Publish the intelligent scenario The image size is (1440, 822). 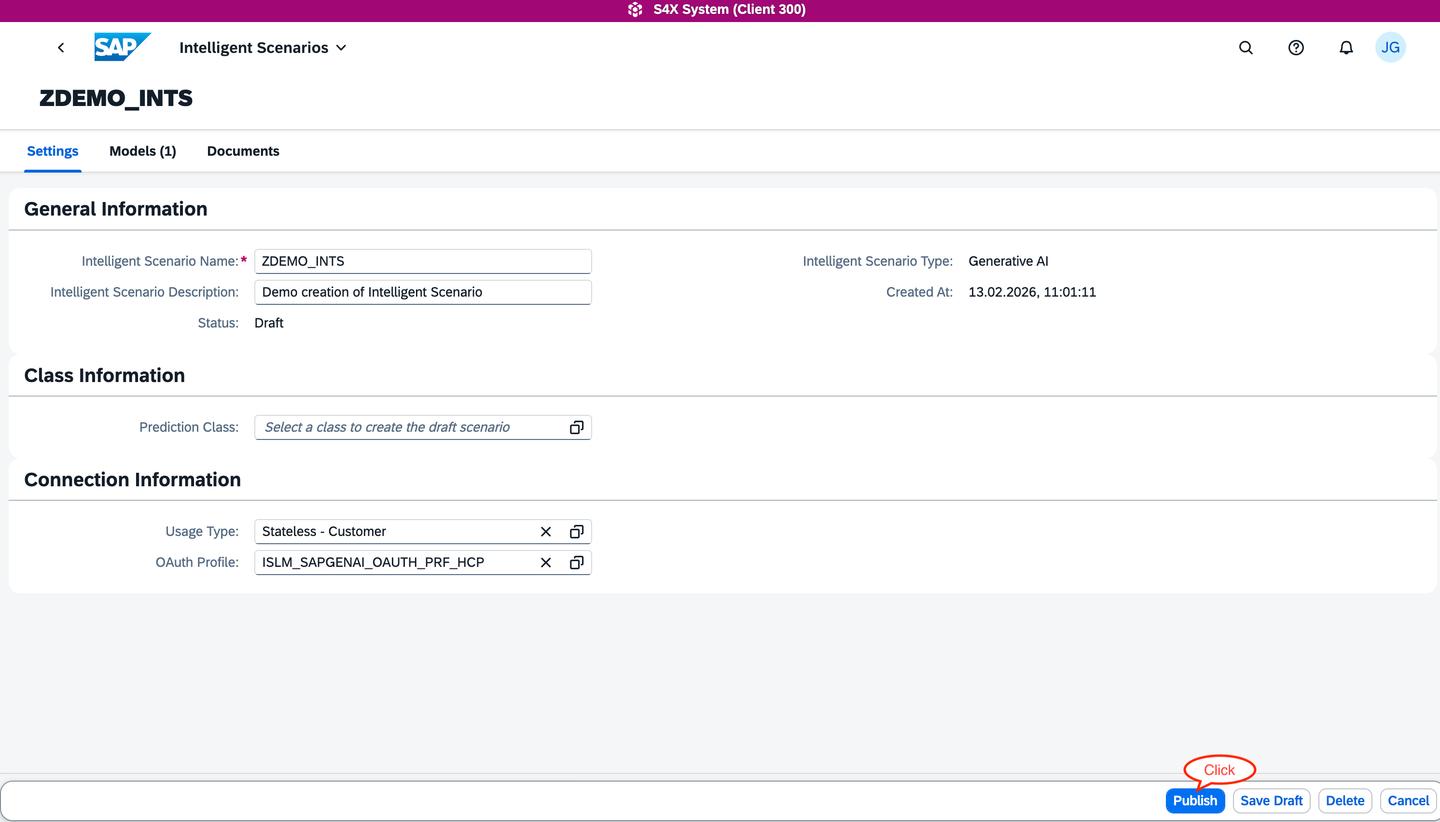click(x=1195, y=801)
